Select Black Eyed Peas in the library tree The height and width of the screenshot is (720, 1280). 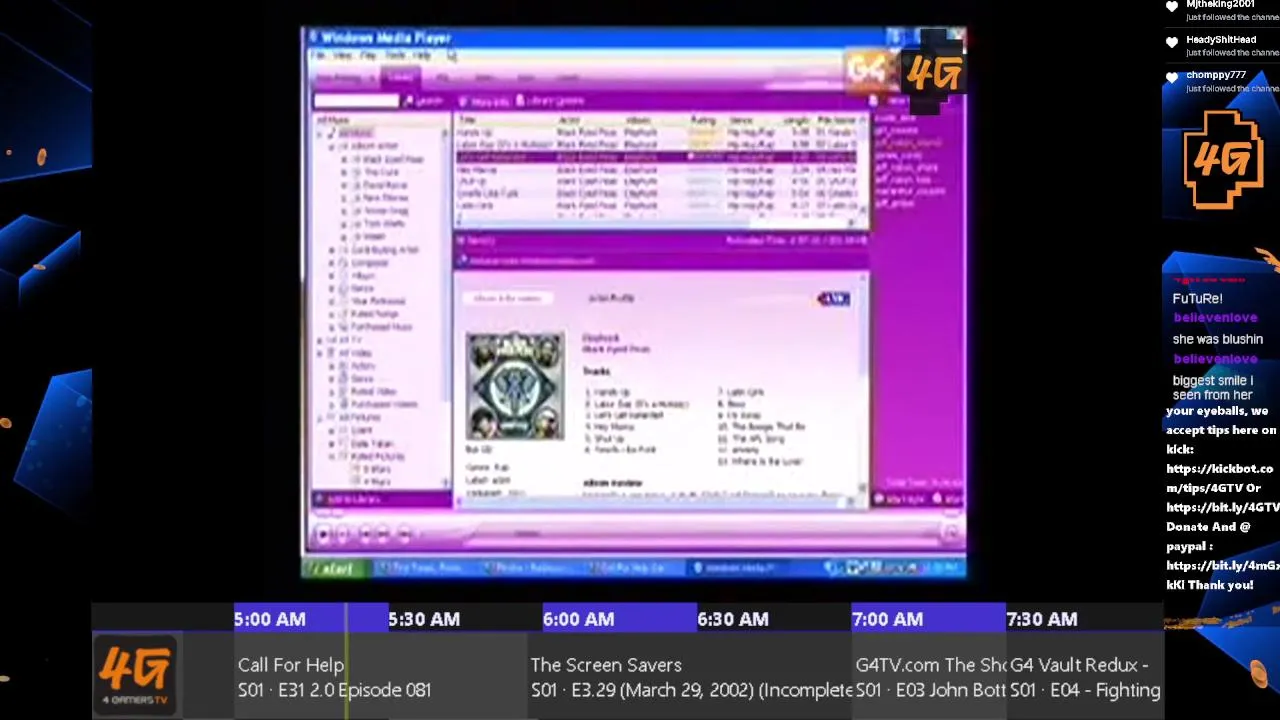pos(392,159)
